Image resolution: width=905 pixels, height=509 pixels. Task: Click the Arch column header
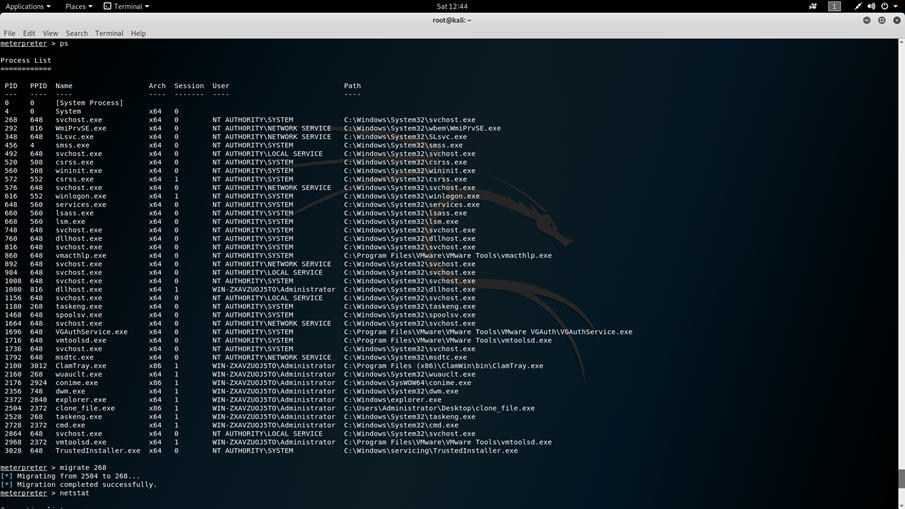click(157, 85)
